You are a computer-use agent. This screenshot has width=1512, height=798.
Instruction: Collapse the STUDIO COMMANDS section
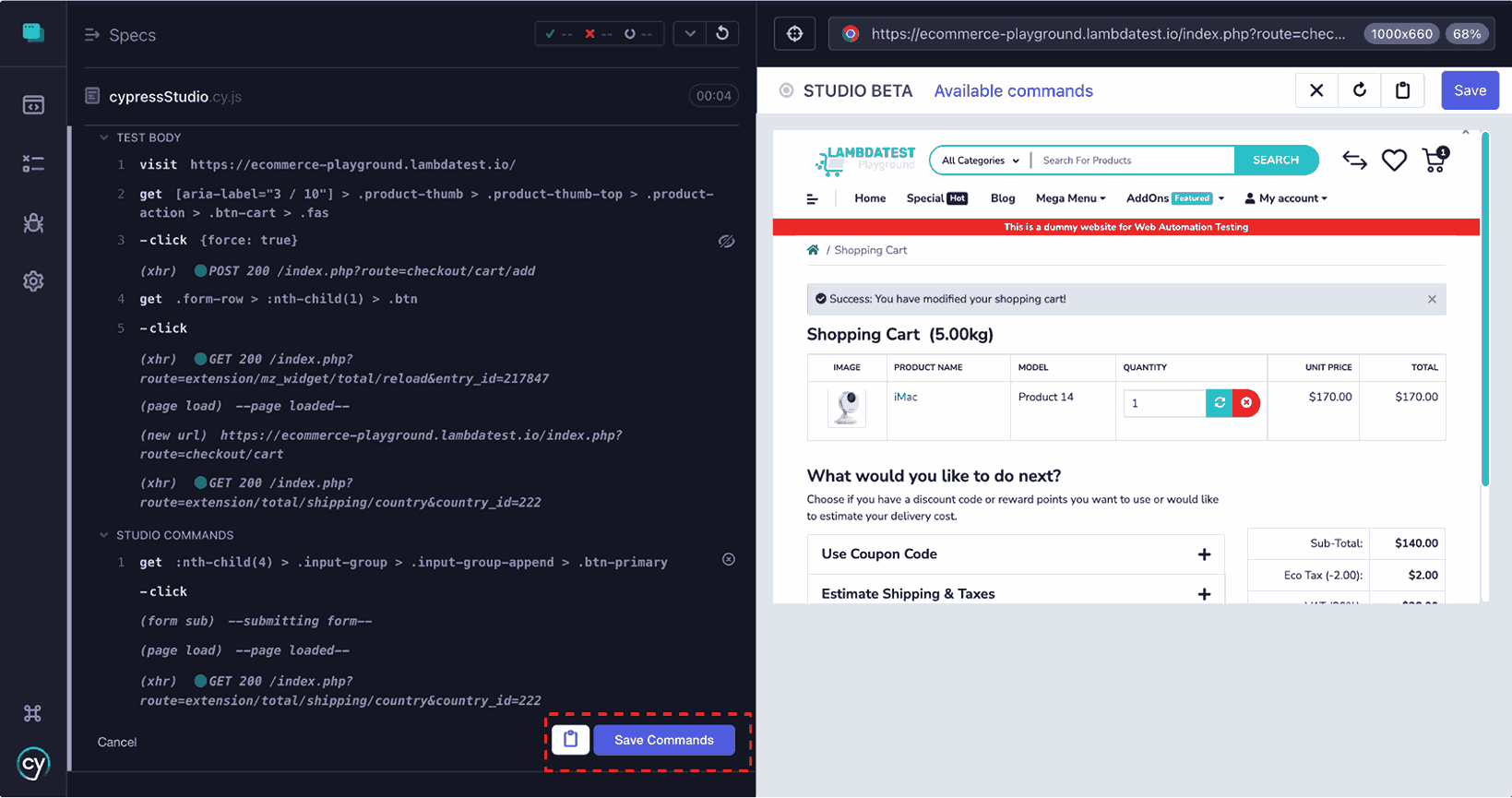click(104, 535)
